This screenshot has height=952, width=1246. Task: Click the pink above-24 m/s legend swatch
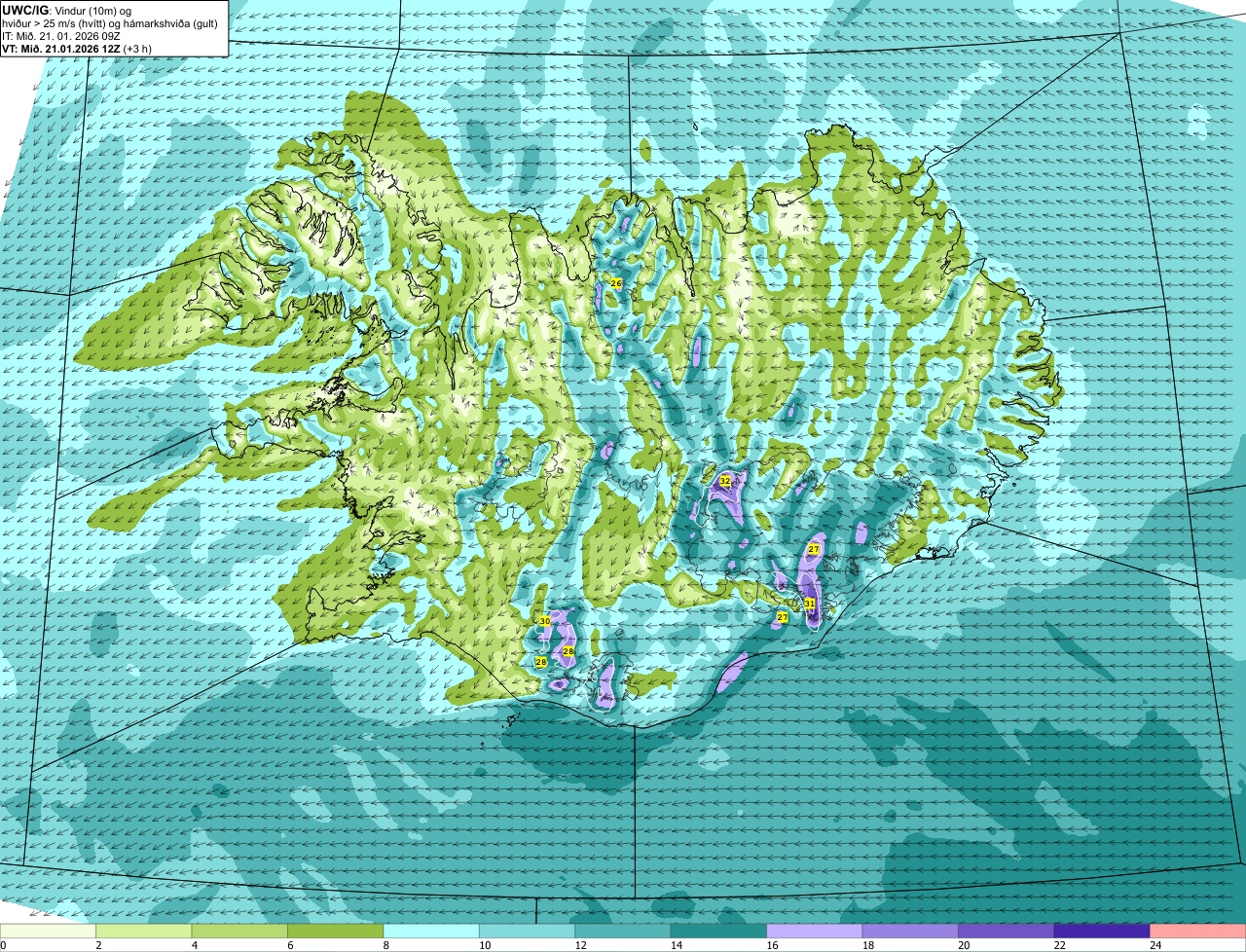[x=1198, y=931]
